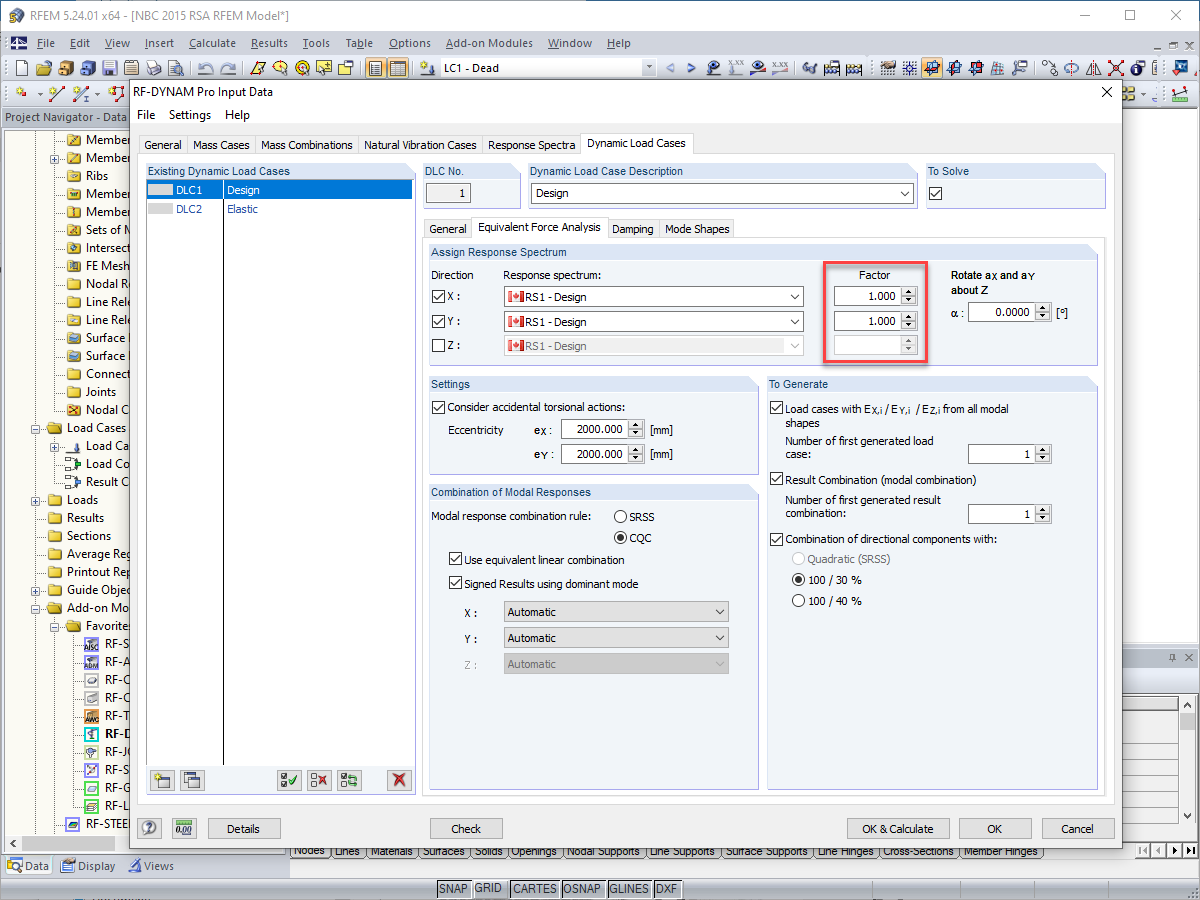Image resolution: width=1200 pixels, height=900 pixels.
Task: Open the Dynamic Load Case Description dropdown
Action: pyautogui.click(x=905, y=193)
